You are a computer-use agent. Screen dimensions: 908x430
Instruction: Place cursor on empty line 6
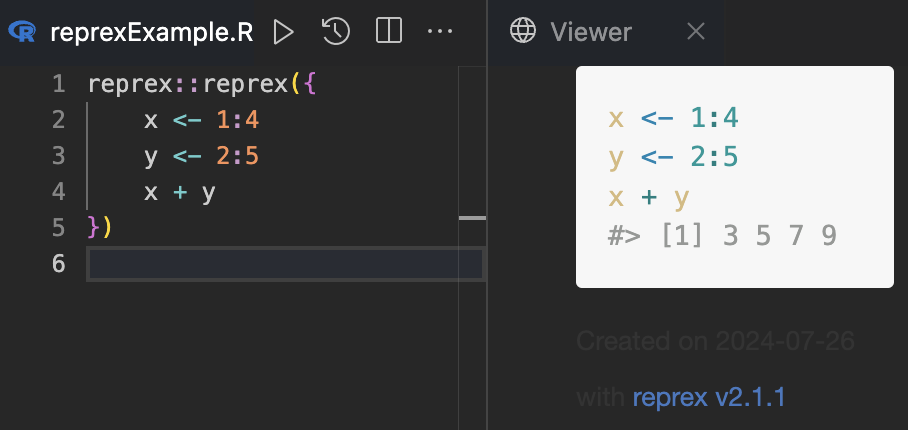(x=280, y=264)
